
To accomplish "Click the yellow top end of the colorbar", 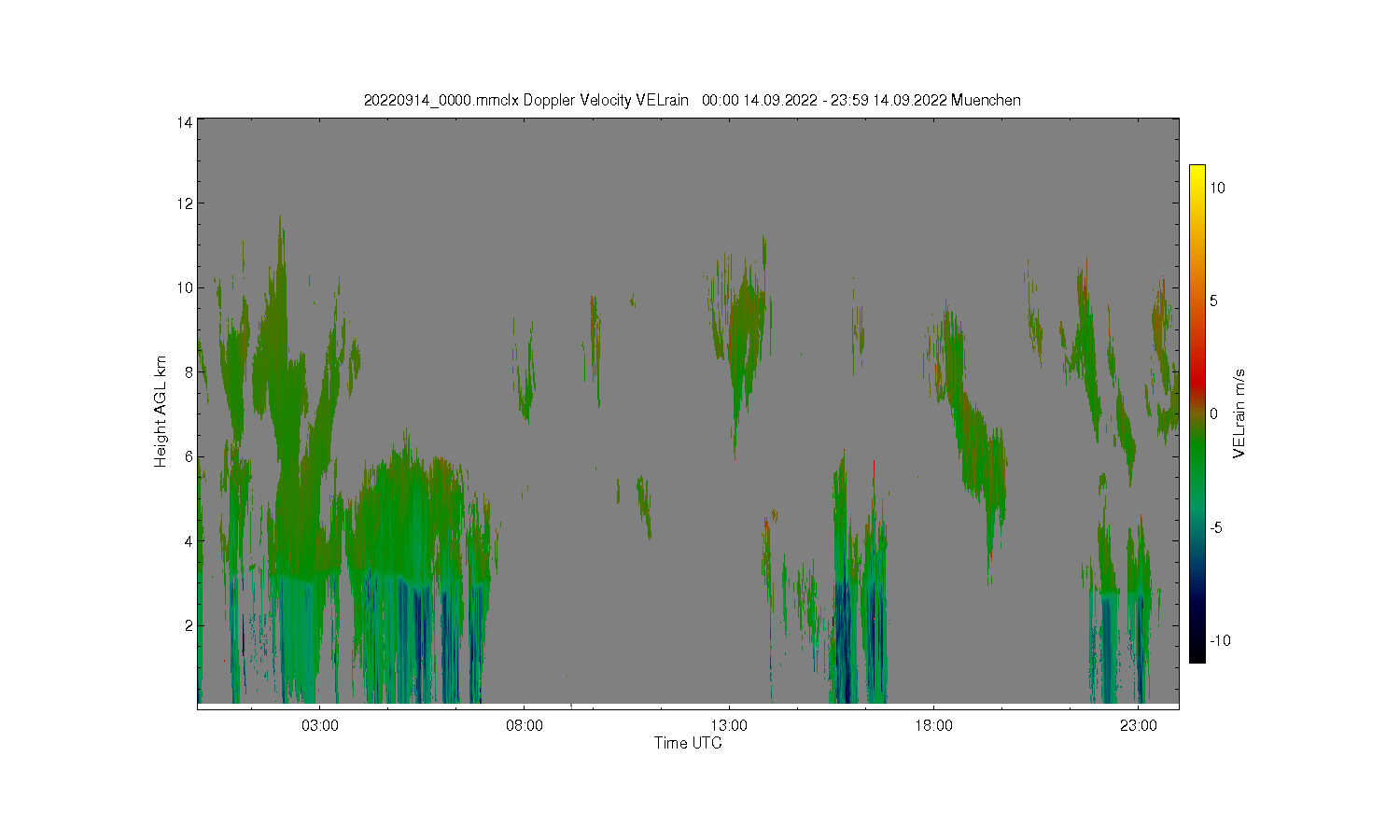I will tap(1197, 171).
